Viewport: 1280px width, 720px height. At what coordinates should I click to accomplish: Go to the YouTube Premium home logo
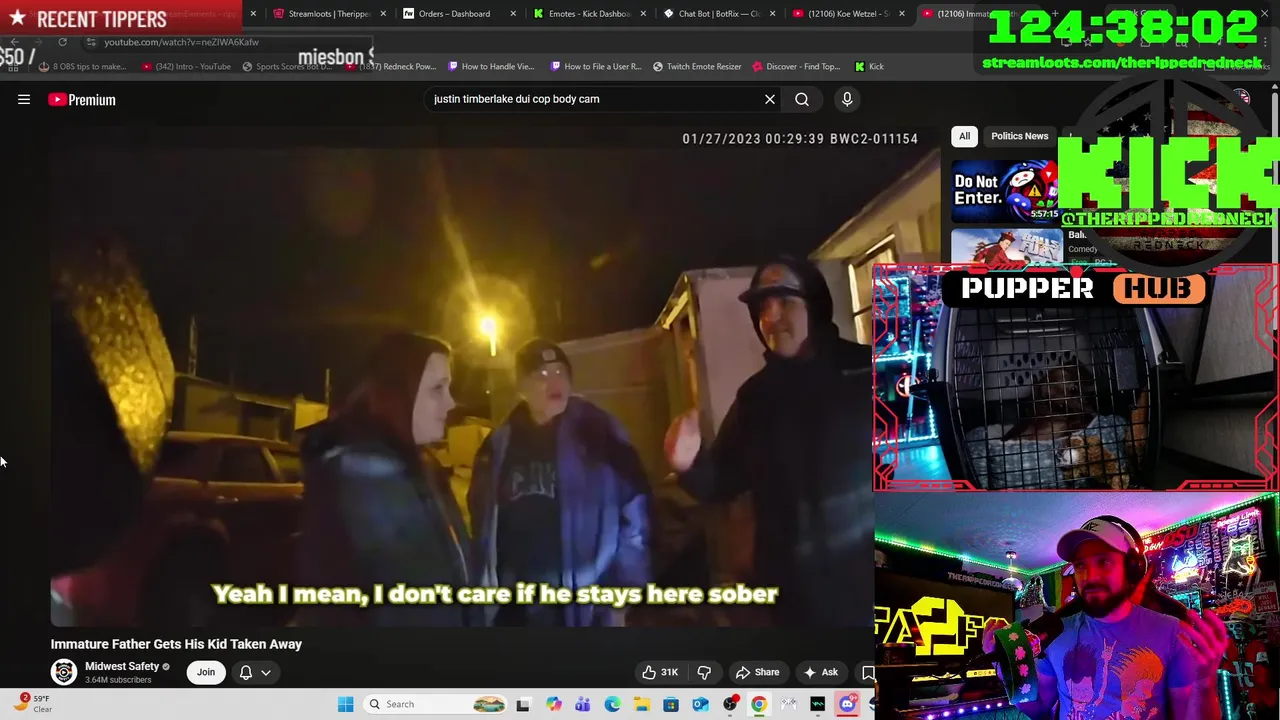click(82, 99)
